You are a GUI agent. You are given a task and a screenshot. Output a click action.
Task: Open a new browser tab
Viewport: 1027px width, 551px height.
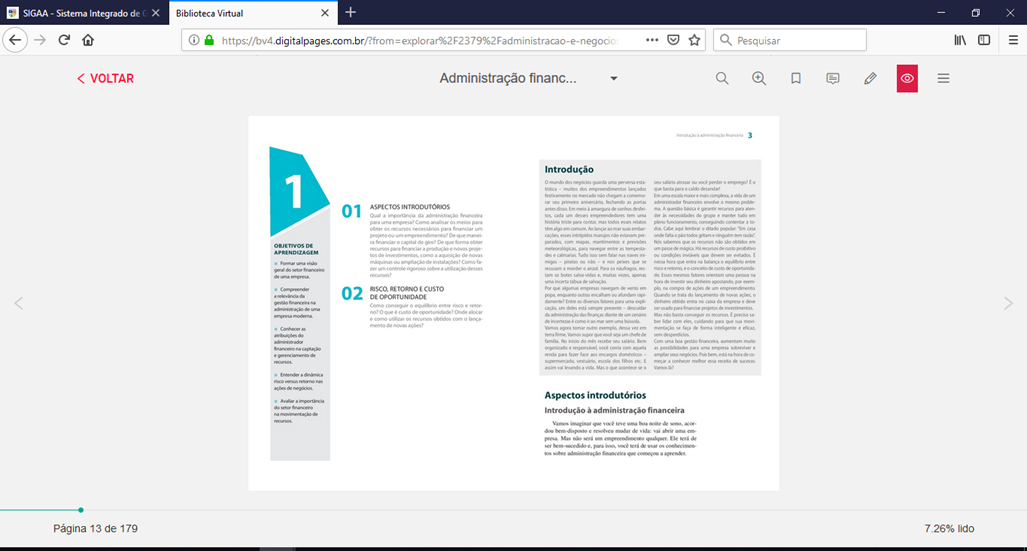coord(350,12)
